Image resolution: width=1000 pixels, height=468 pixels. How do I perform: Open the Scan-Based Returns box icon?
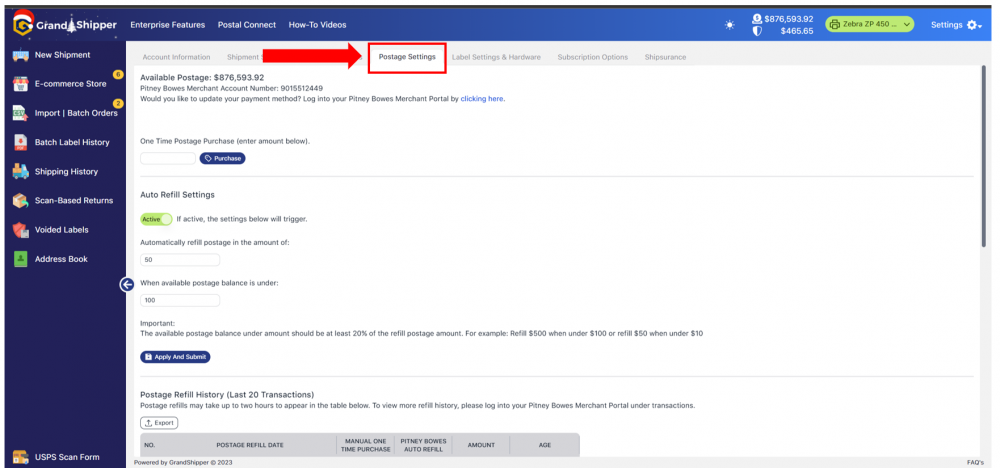[x=20, y=200]
